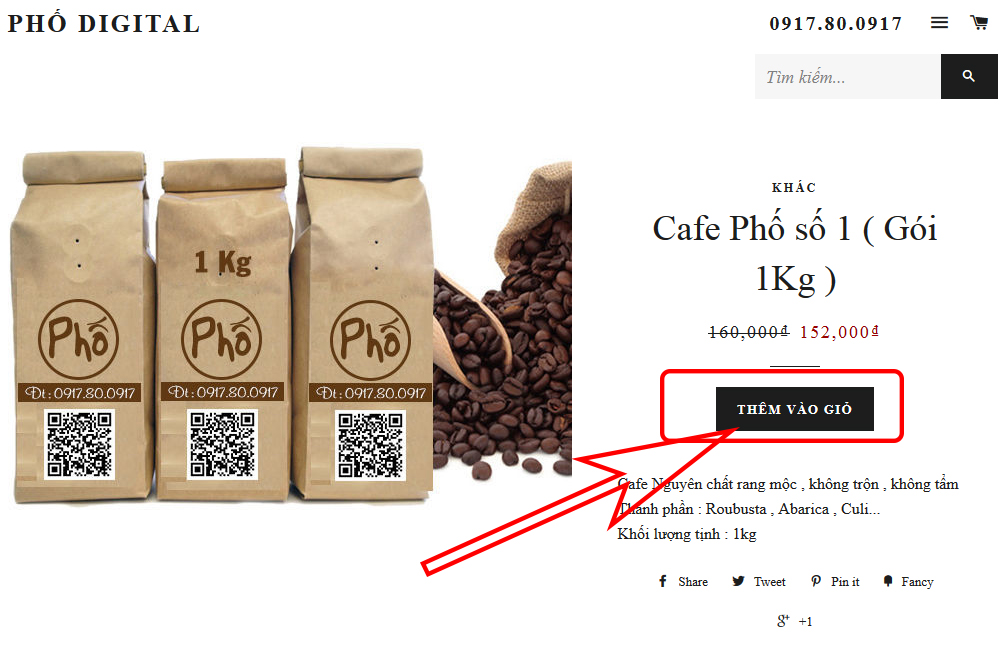Open the shopping cart icon

tap(979, 22)
